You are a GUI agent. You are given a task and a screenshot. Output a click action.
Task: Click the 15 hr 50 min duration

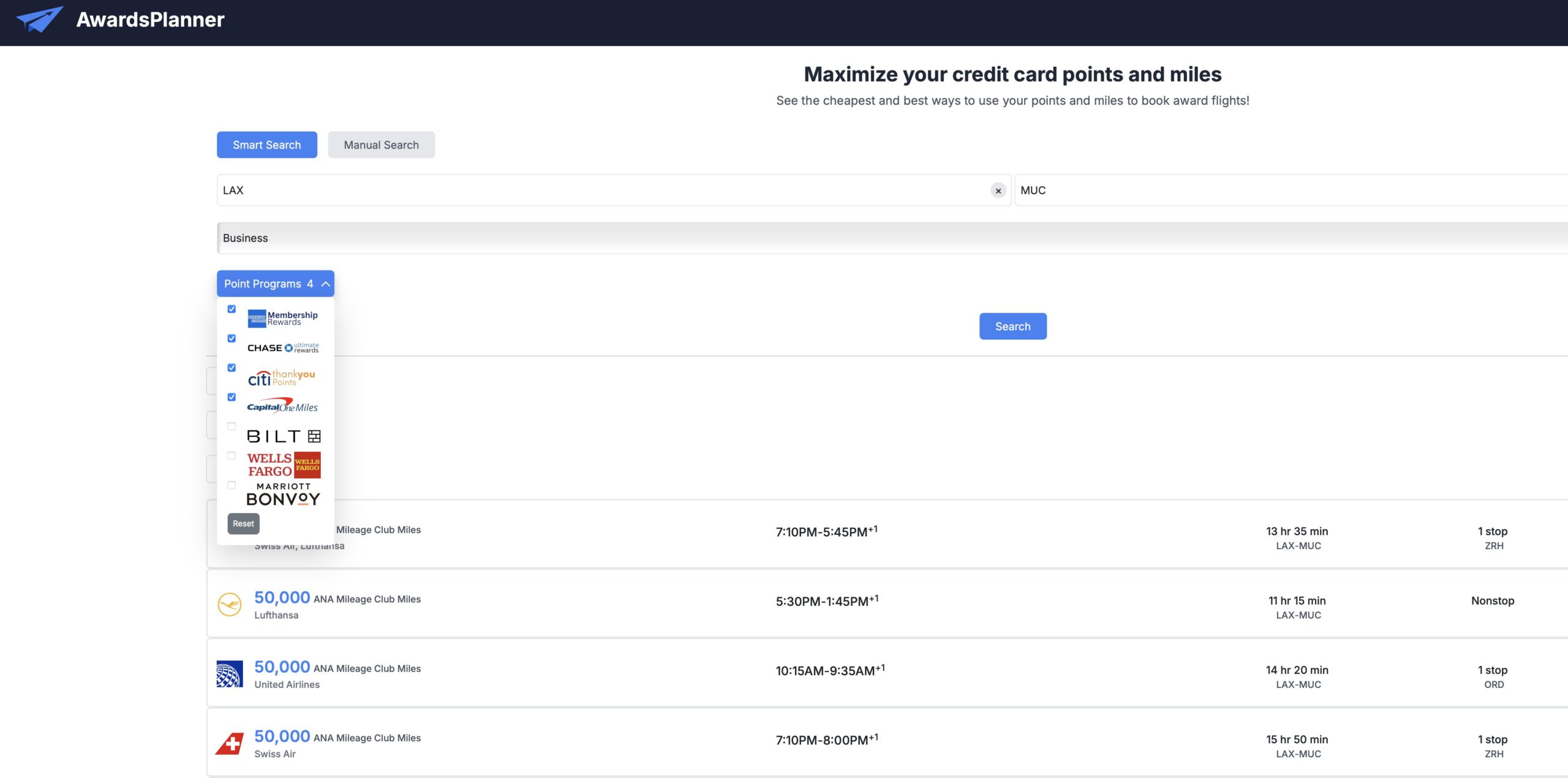point(1297,739)
